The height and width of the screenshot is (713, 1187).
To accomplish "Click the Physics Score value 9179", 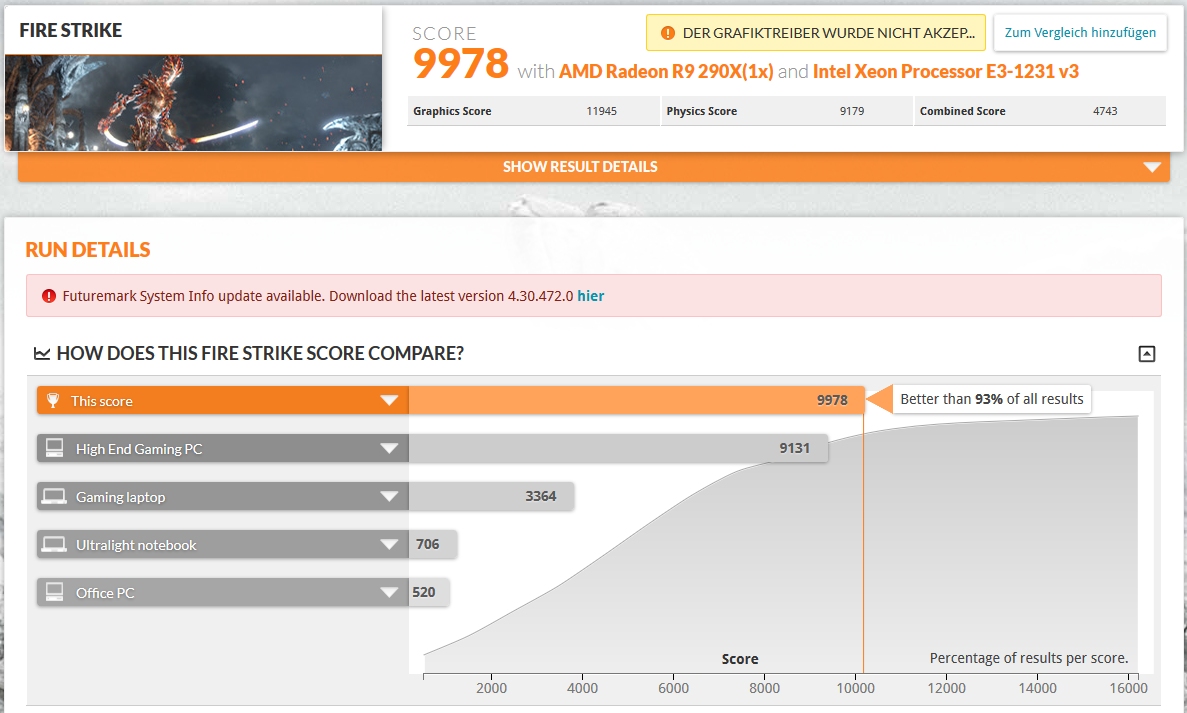I will click(852, 111).
